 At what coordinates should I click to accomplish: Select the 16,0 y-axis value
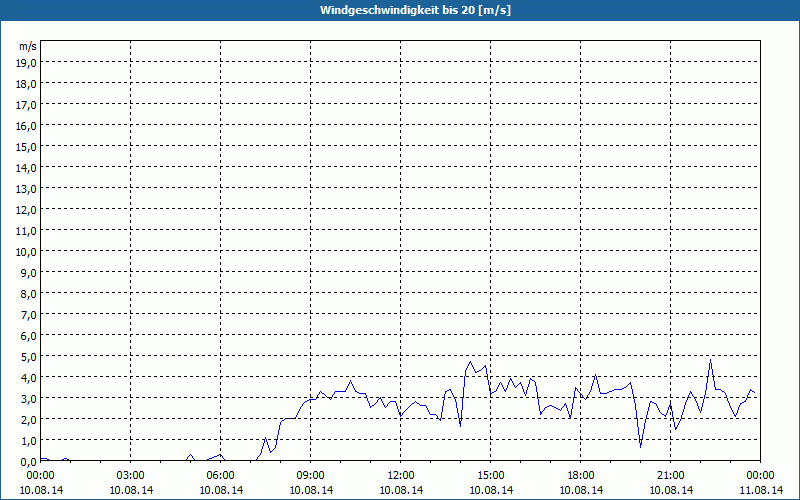[26, 126]
